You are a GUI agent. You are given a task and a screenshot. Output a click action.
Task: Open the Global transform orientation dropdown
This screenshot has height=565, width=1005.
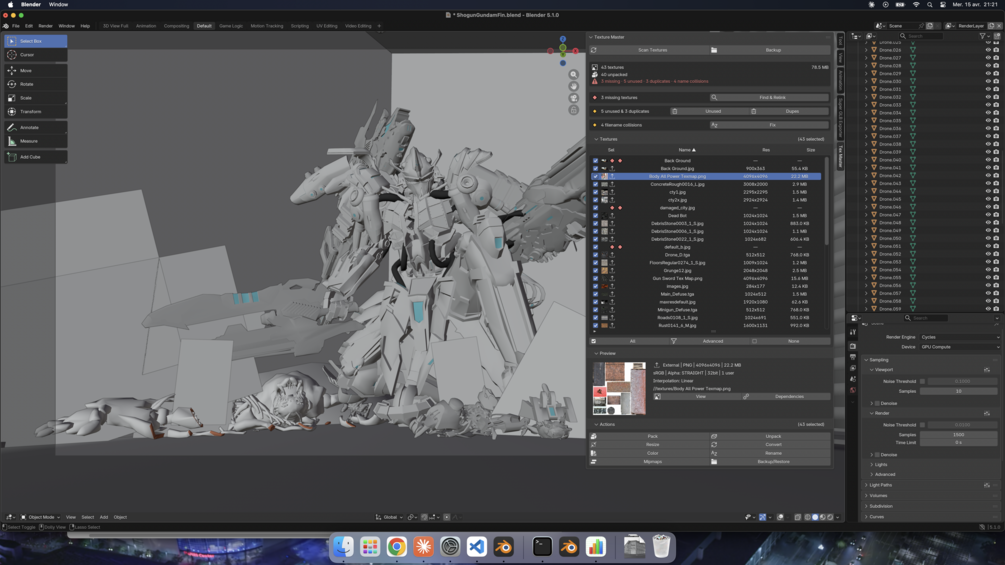[389, 517]
